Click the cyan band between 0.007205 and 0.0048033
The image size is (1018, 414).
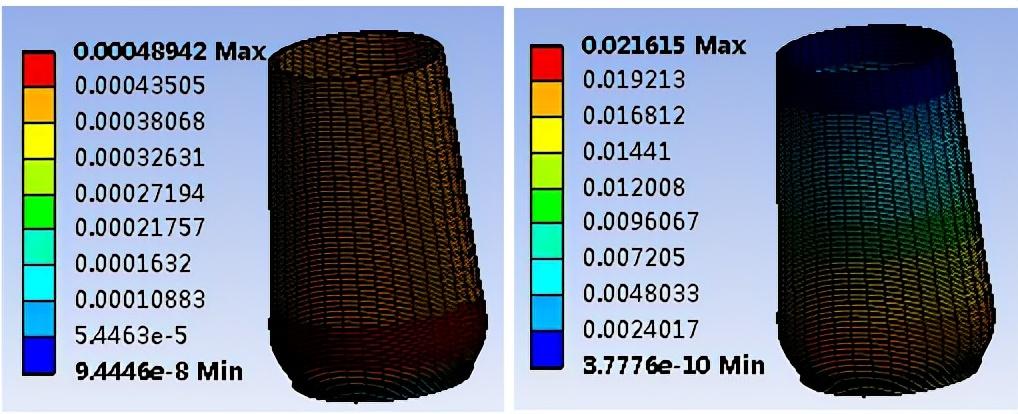(x=545, y=278)
